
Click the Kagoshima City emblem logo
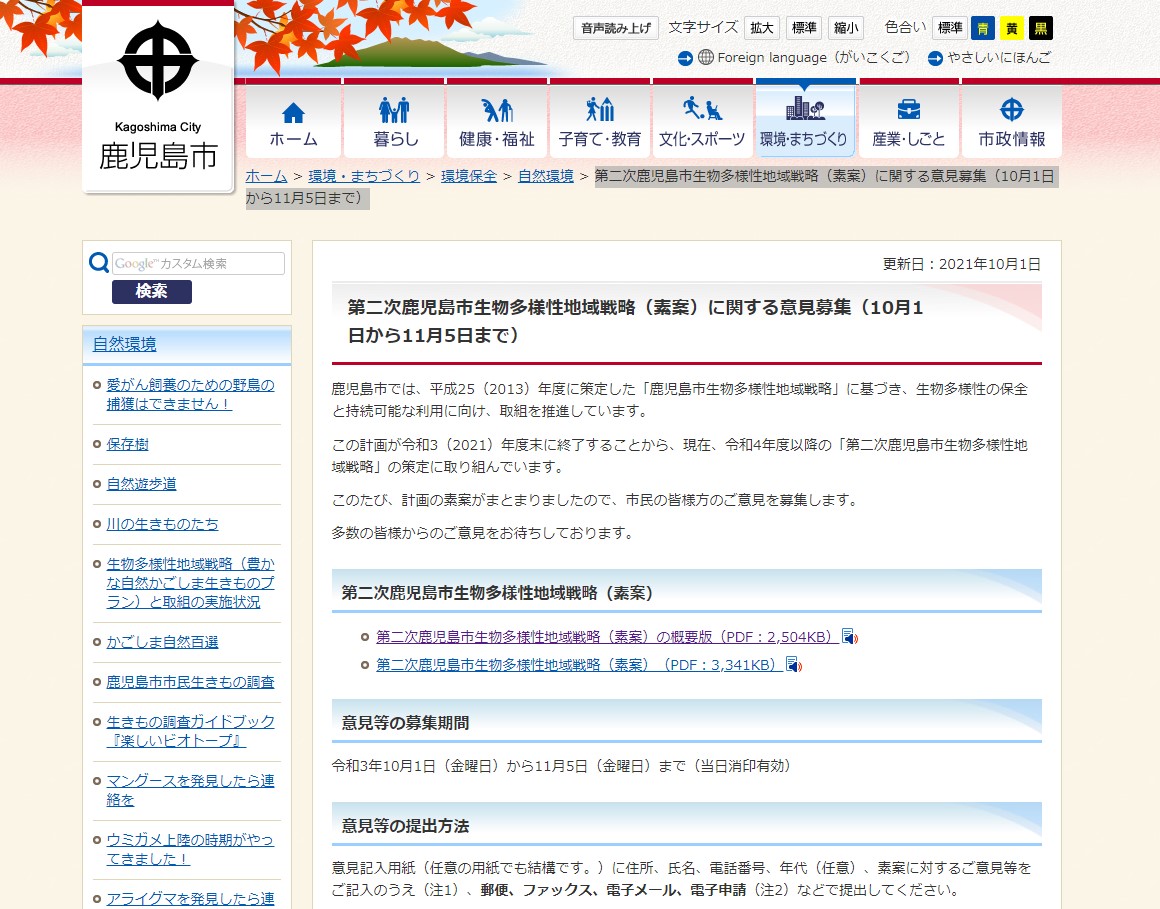click(157, 62)
